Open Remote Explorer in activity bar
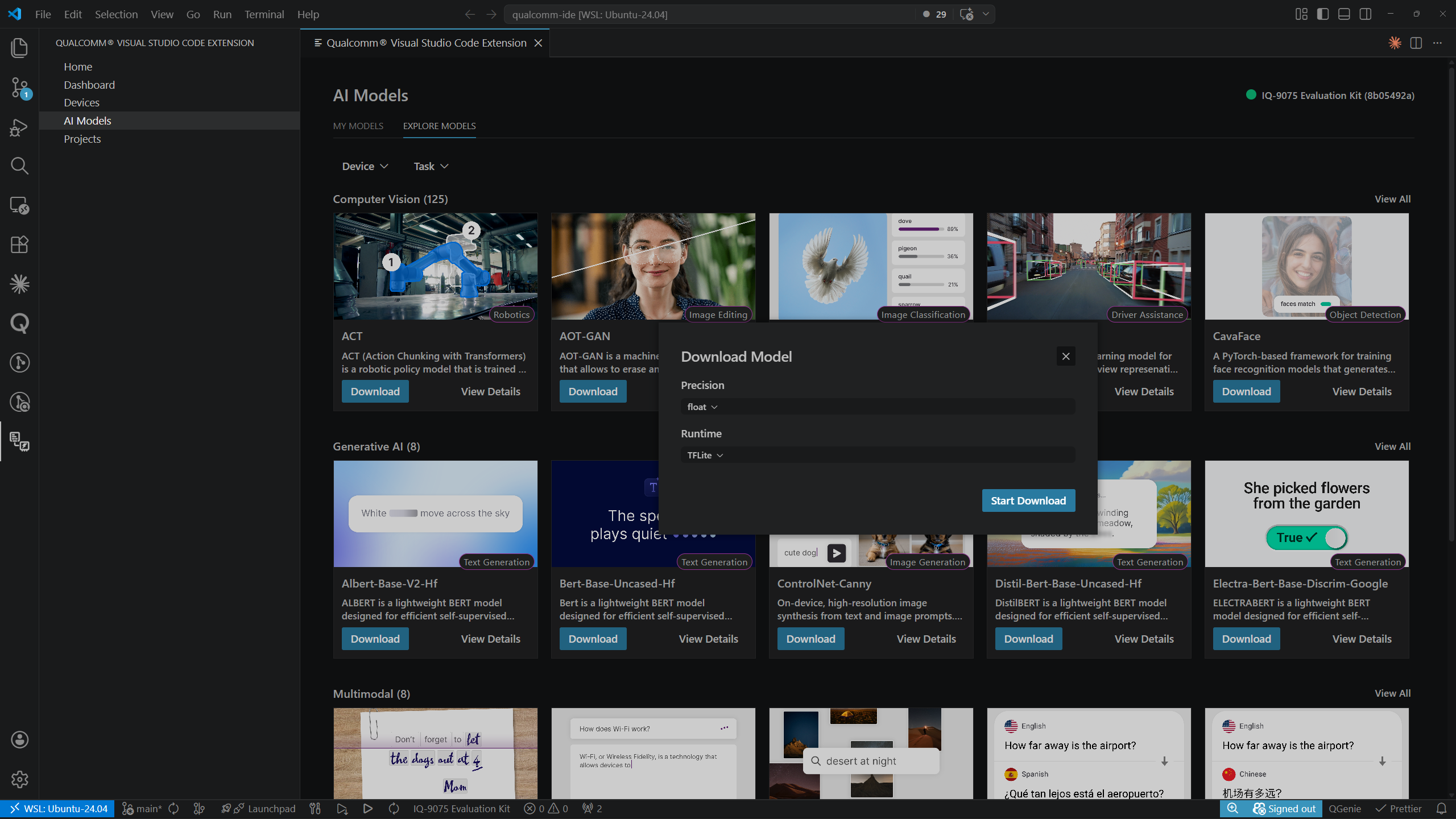 tap(19, 205)
